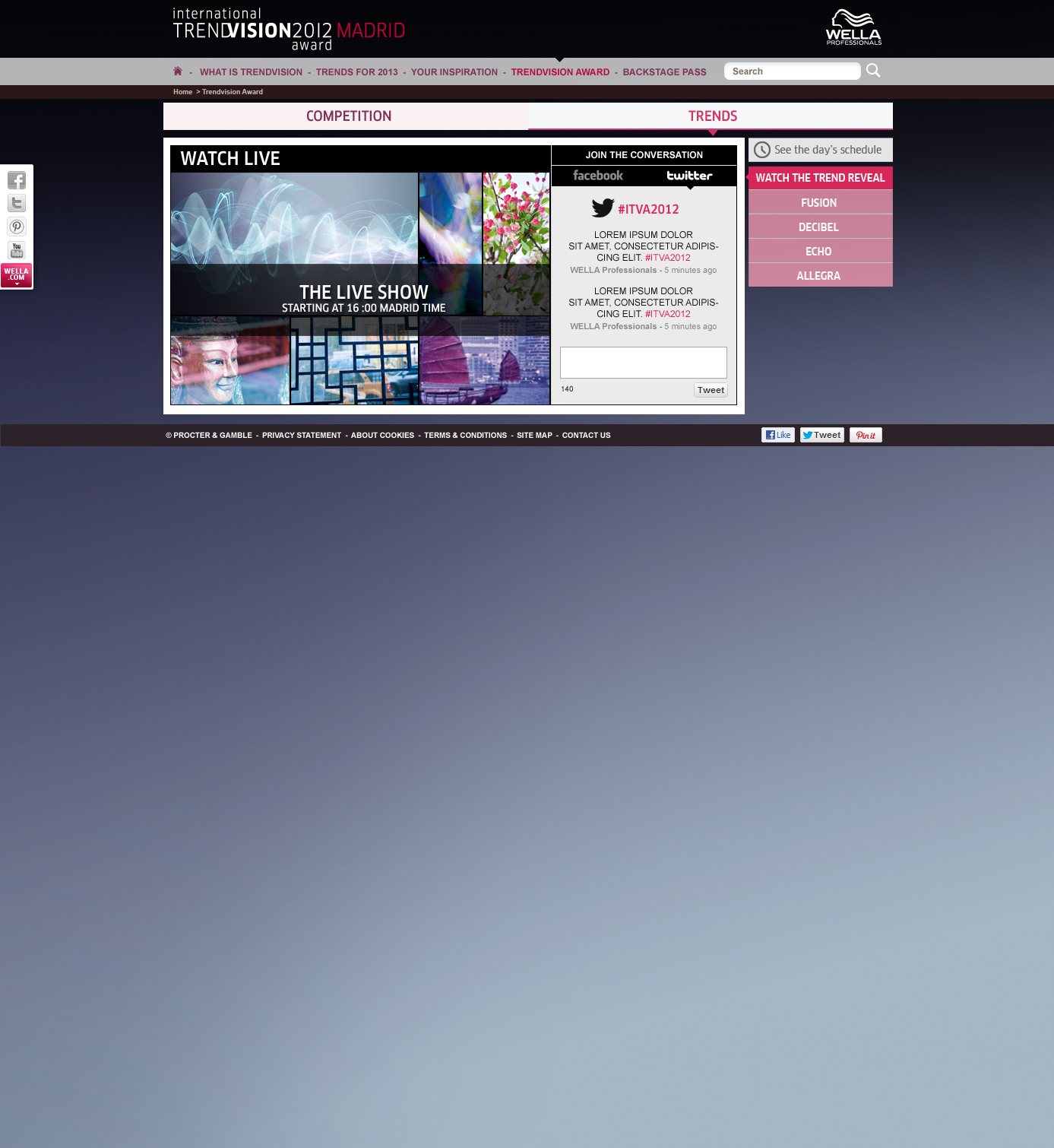
Task: Open the Decibel trend
Action: click(821, 227)
